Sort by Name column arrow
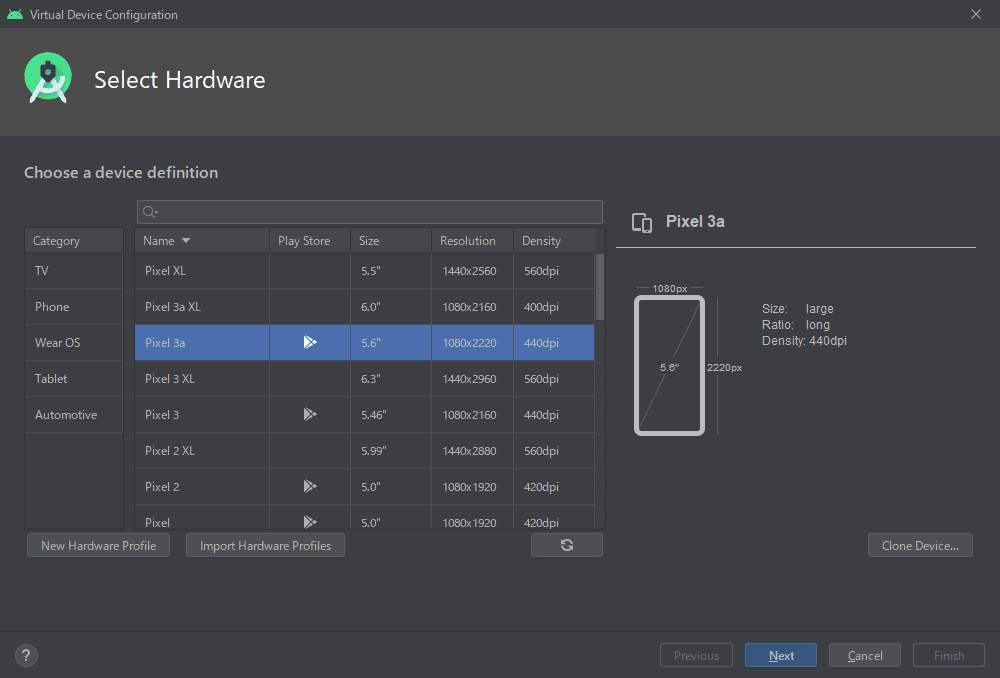The height and width of the screenshot is (678, 1000). point(186,240)
